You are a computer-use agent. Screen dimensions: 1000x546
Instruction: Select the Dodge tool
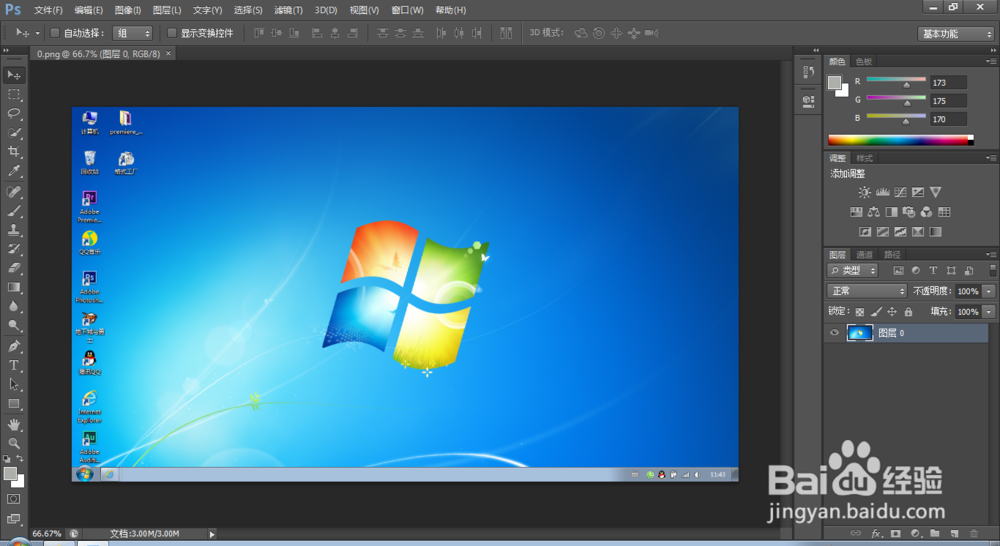(x=13, y=326)
